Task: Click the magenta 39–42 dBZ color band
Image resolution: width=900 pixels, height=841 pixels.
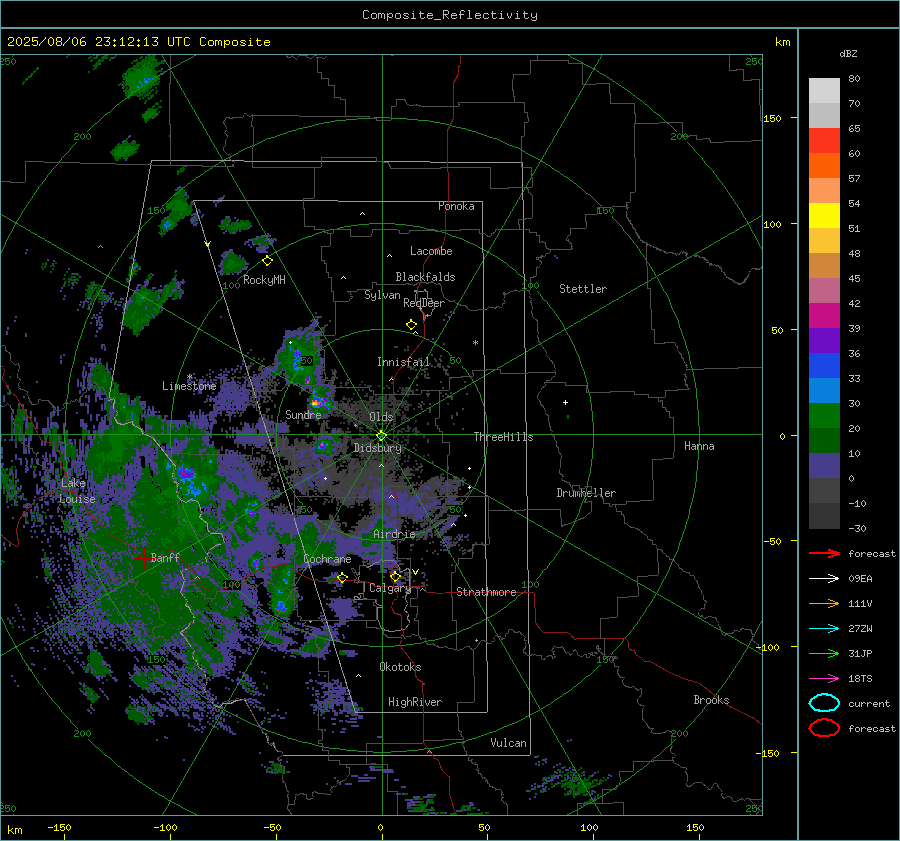Action: click(x=824, y=316)
